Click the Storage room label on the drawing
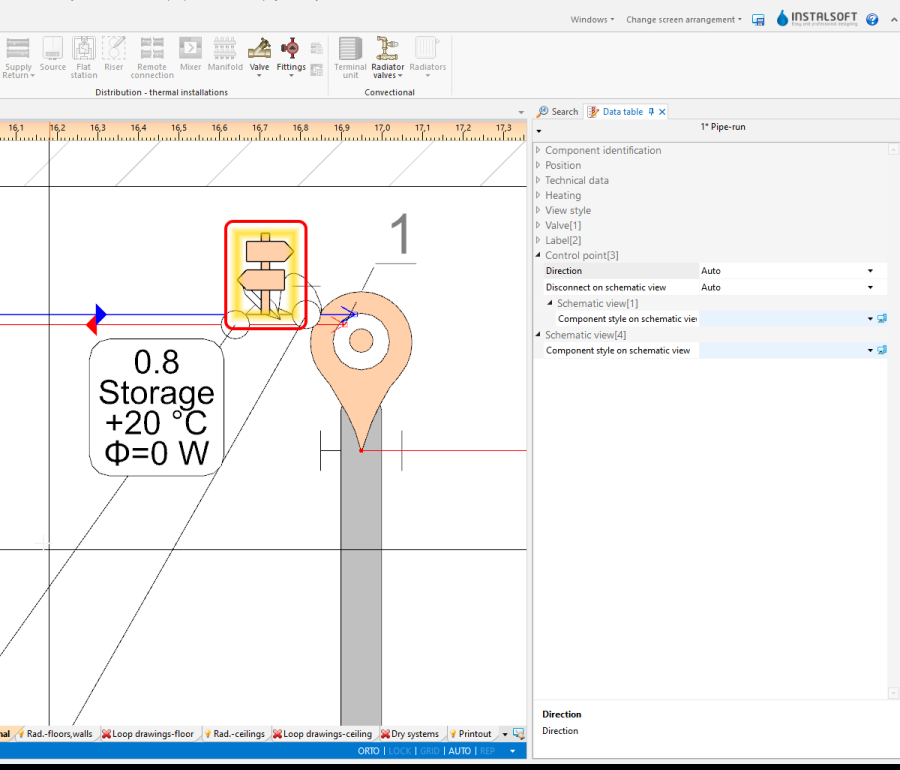 (x=156, y=407)
